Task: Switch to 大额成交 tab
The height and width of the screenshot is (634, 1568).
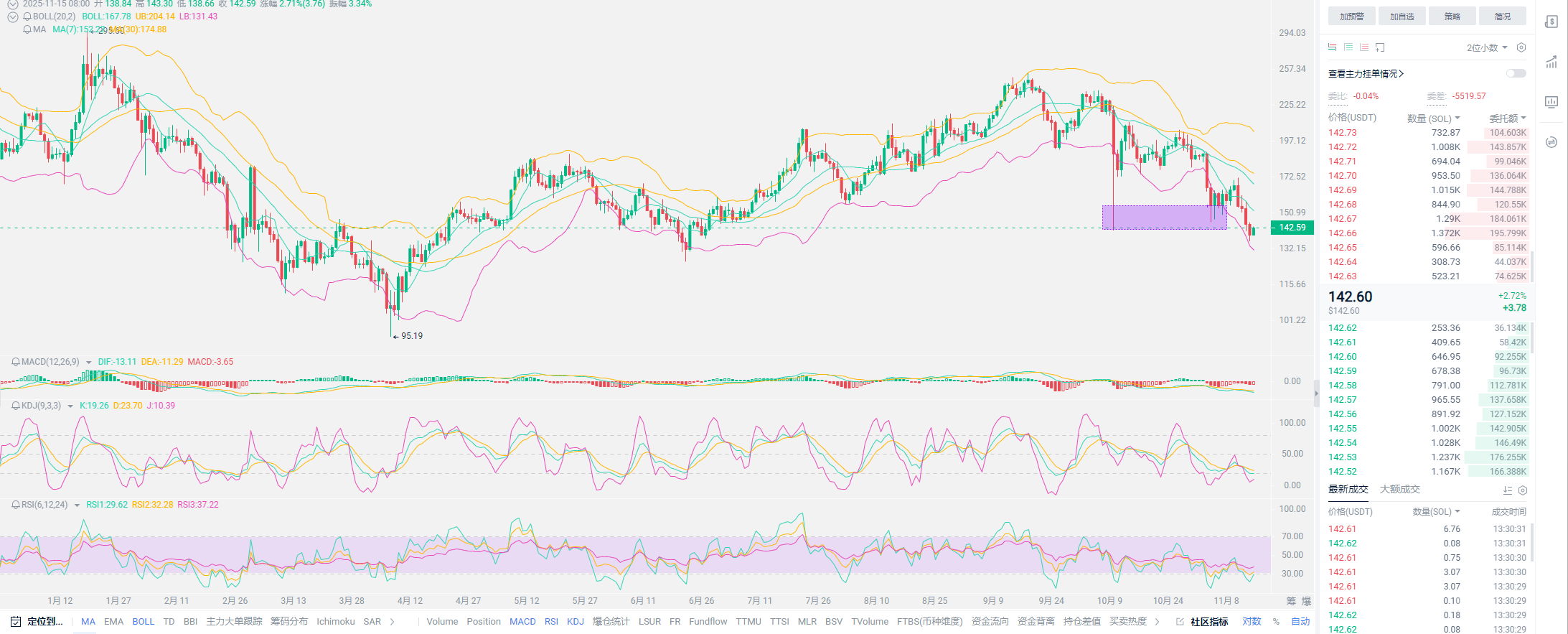Action: (x=1399, y=489)
